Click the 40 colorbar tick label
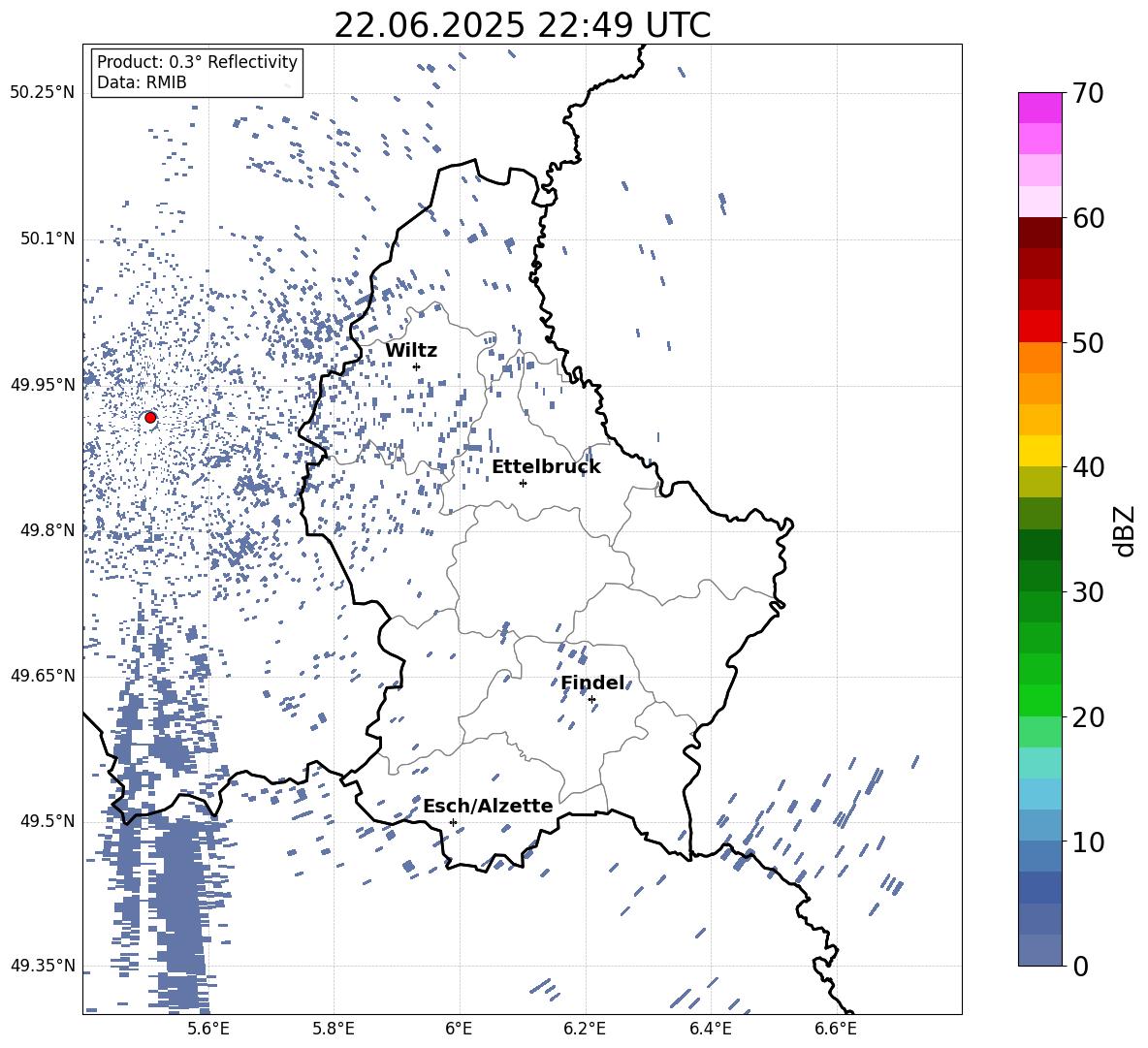The height and width of the screenshot is (1048, 1148). click(x=1088, y=467)
